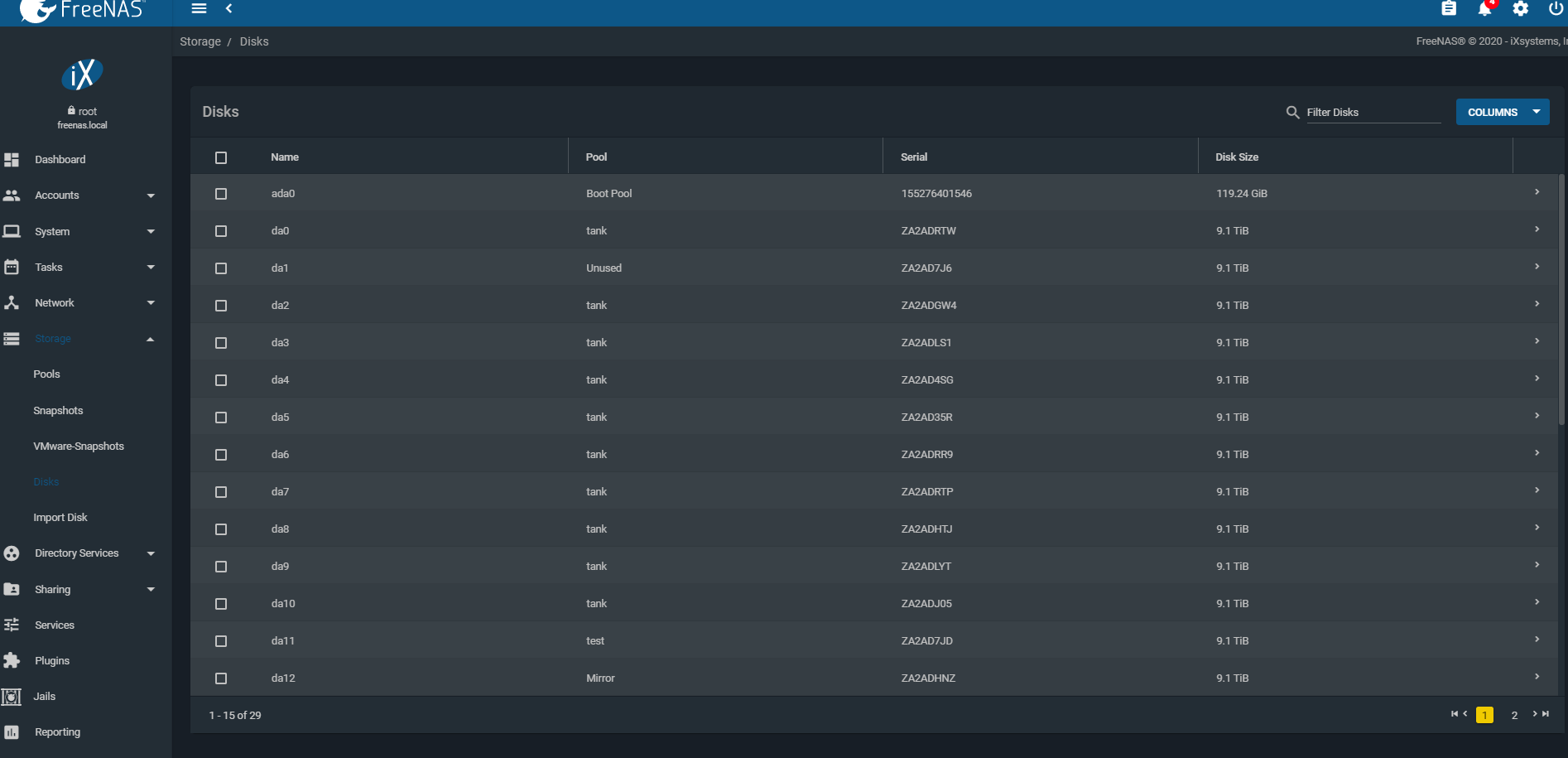Viewport: 1568px width, 758px height.
Task: Go to page 2 of disks
Action: pos(1514,715)
